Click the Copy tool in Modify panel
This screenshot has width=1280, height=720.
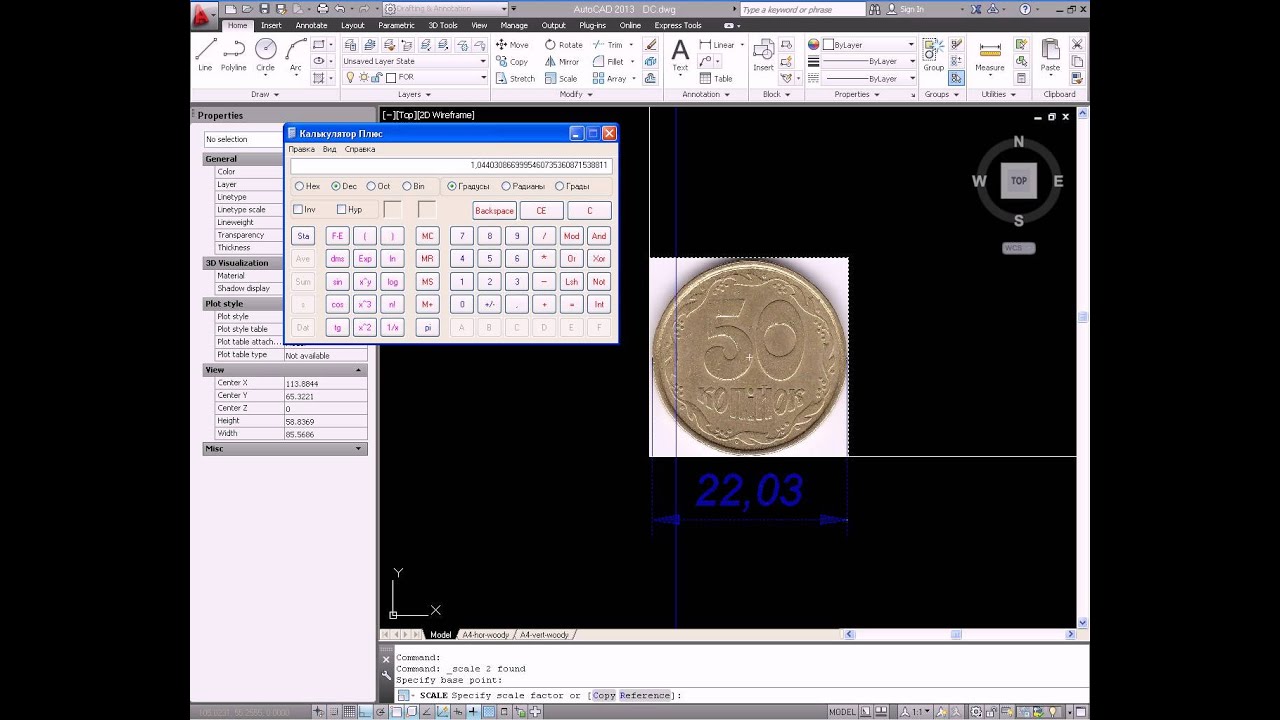click(512, 62)
